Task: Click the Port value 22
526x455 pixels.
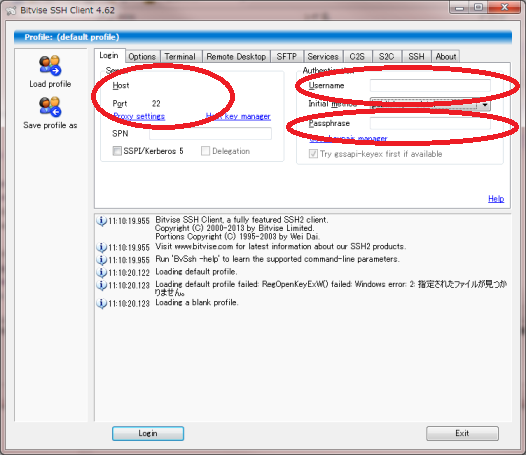Action: 156,104
